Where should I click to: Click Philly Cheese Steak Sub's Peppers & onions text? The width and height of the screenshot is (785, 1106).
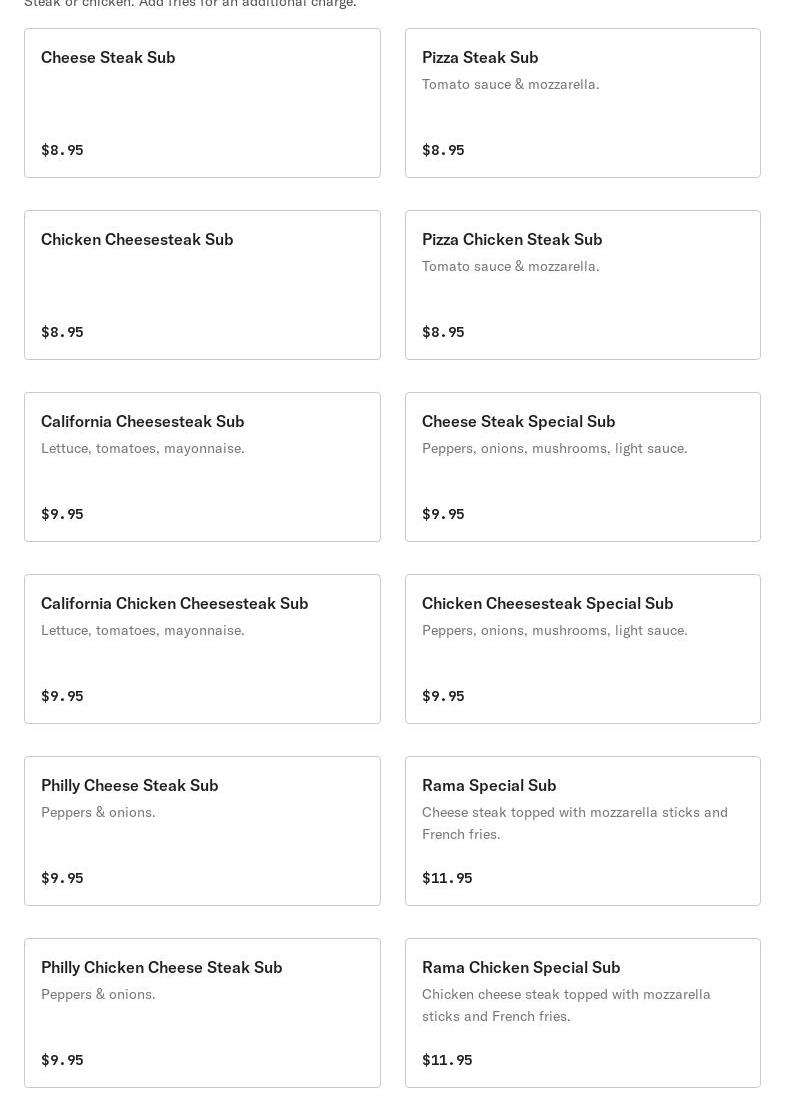tap(98, 812)
